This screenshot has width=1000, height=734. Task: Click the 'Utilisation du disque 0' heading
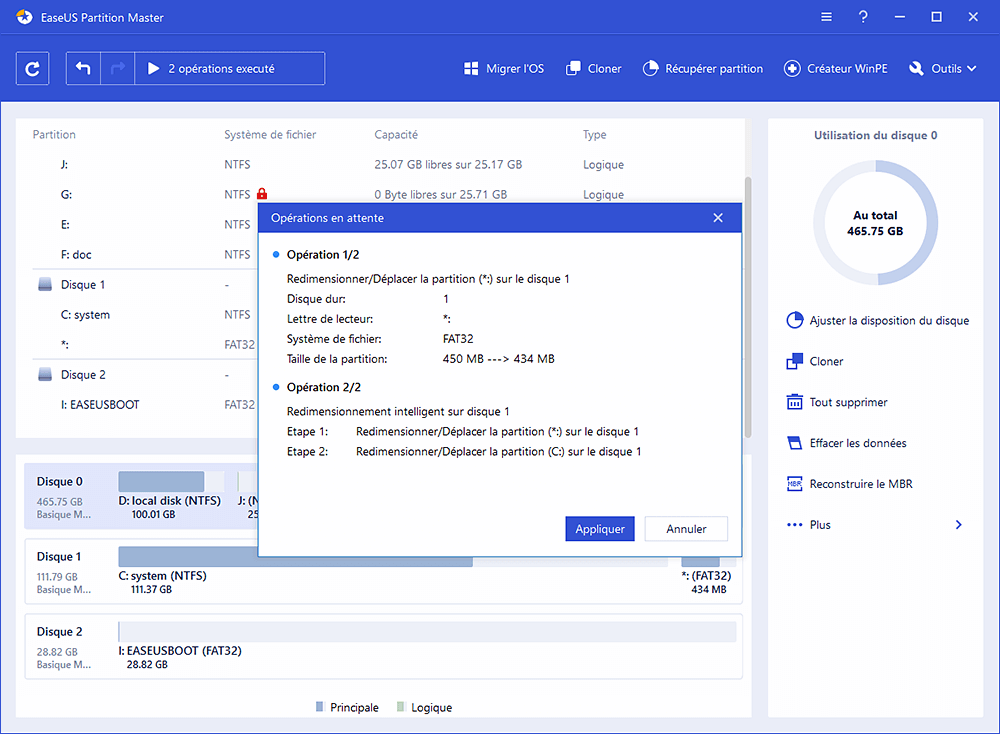(875, 135)
